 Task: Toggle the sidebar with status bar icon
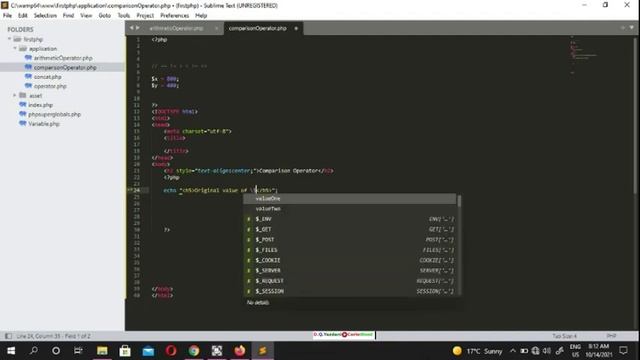click(x=8, y=336)
